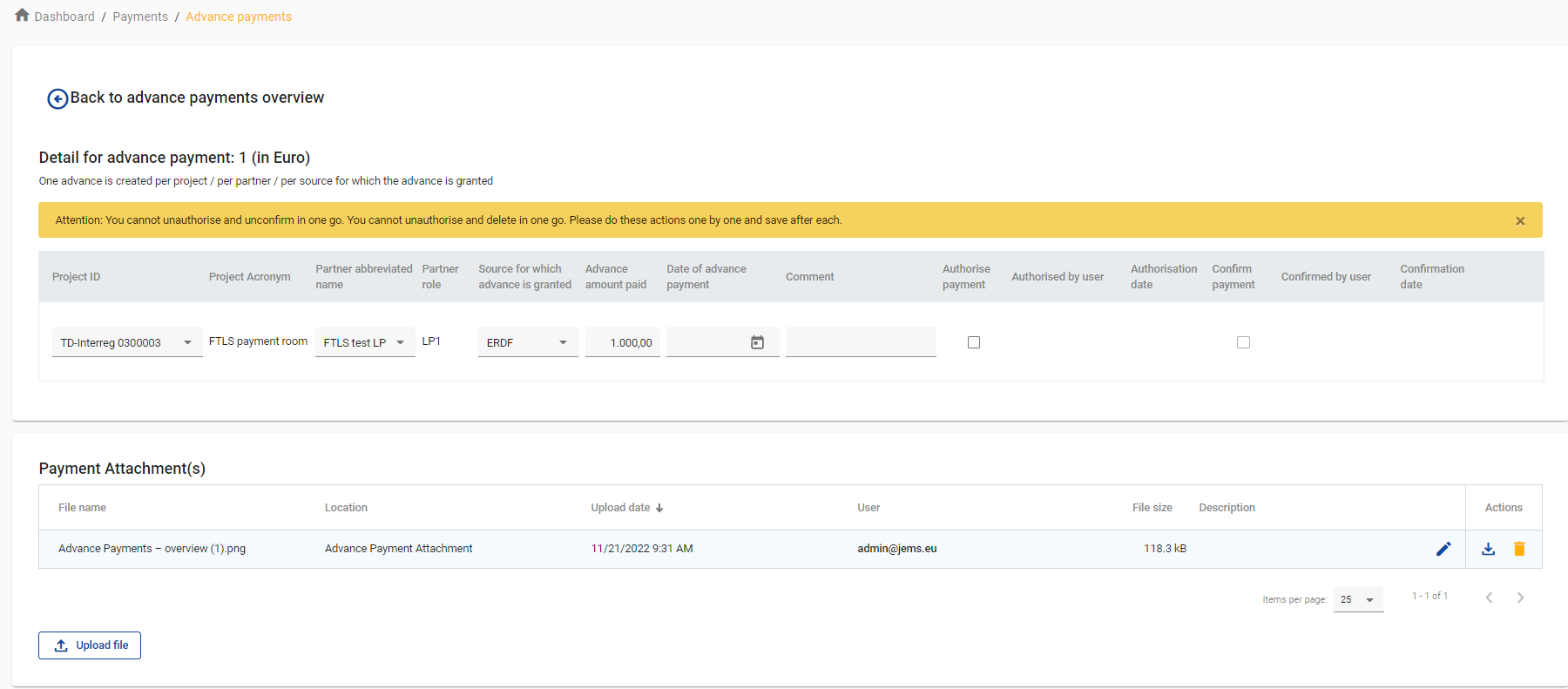
Task: Delete the attachment with trash icon
Action: pos(1519,549)
